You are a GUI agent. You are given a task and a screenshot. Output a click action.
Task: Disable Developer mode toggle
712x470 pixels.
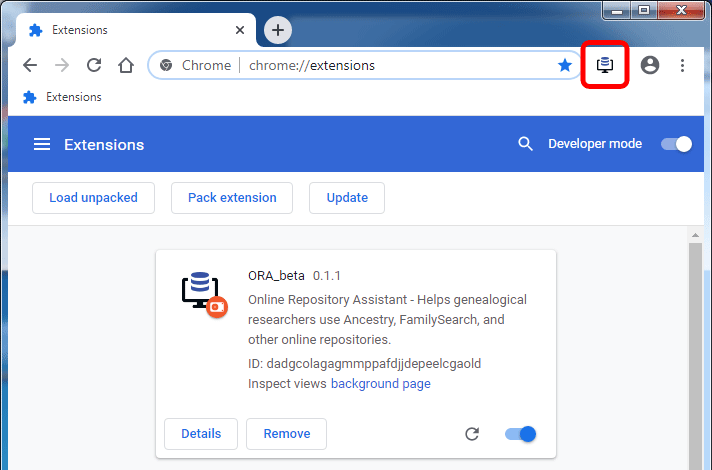coord(676,144)
